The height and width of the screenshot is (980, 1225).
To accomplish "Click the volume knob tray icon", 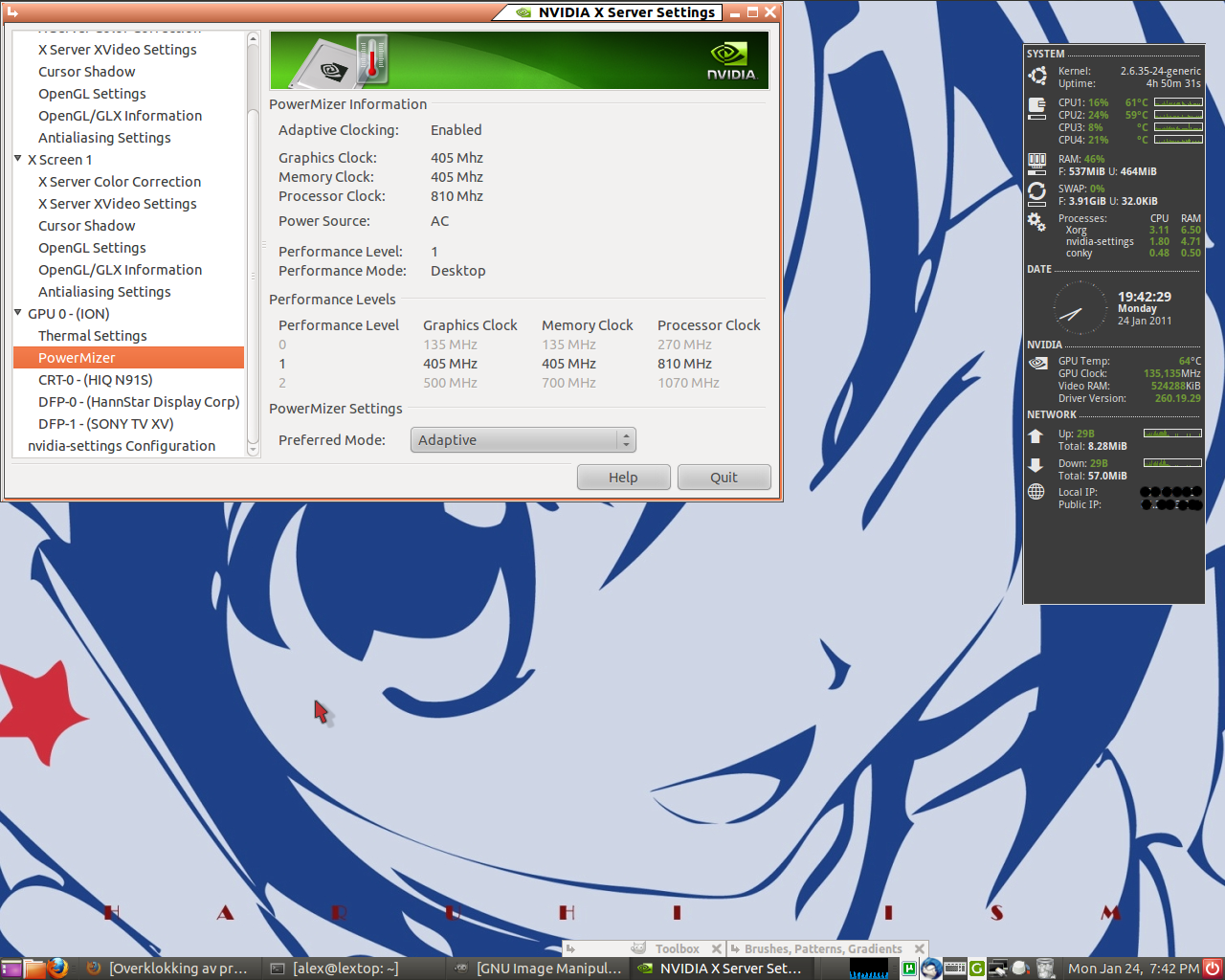I will tap(1021, 969).
